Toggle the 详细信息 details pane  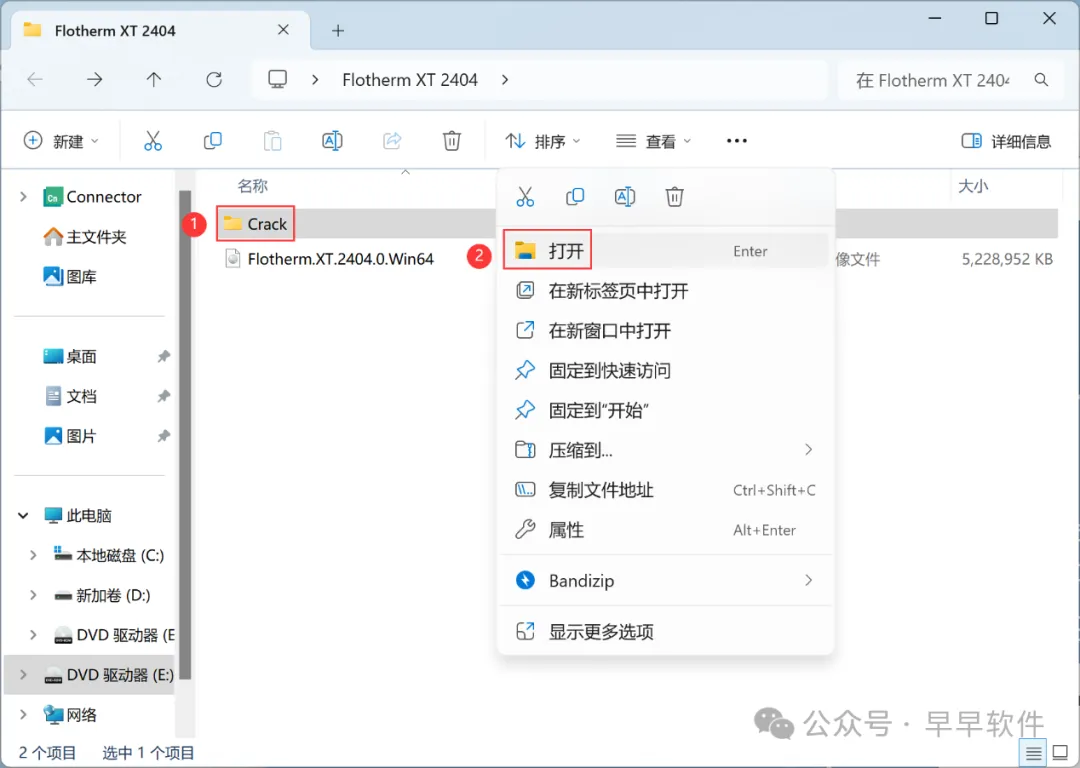pos(1006,141)
